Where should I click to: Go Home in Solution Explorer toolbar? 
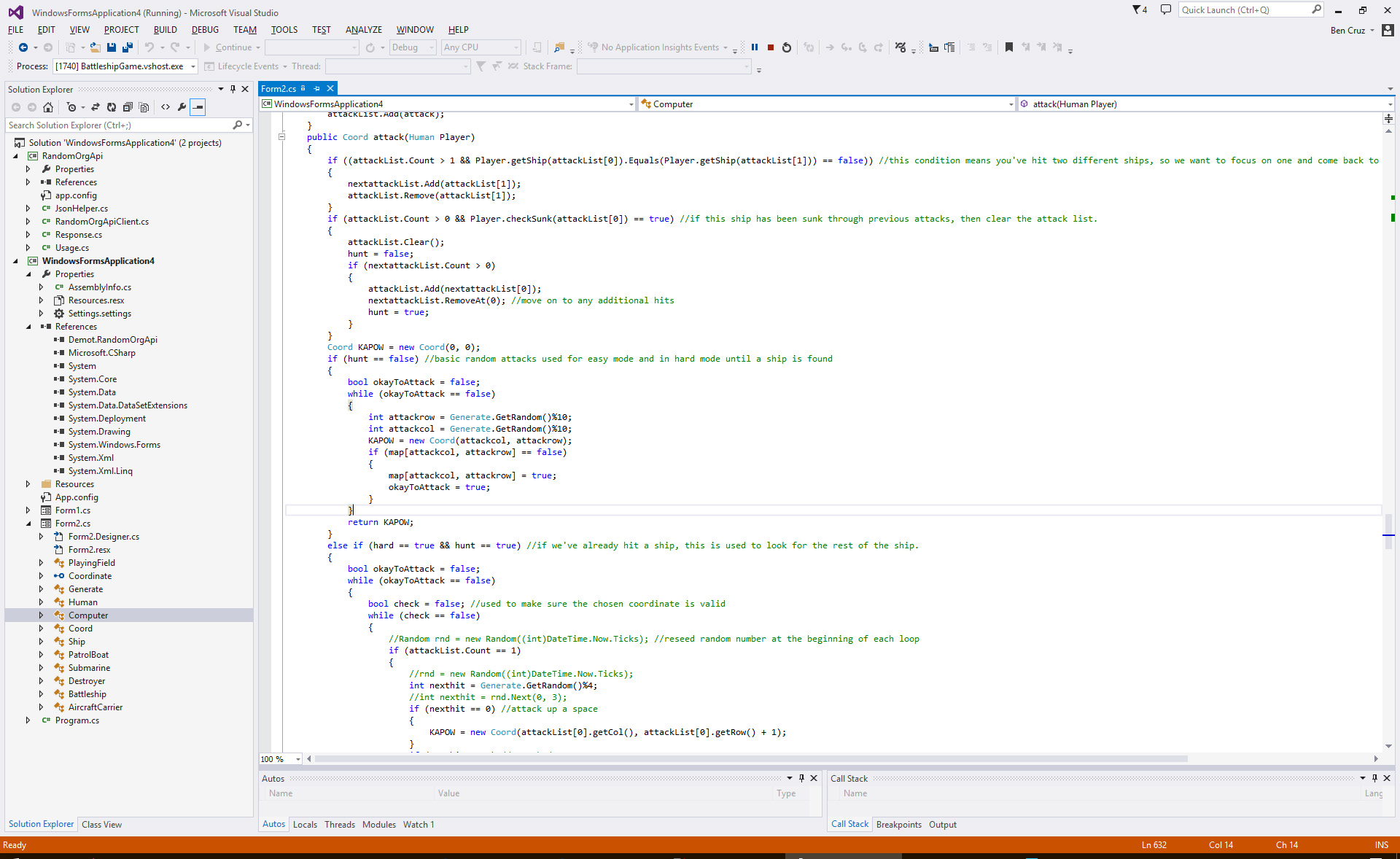click(x=48, y=107)
